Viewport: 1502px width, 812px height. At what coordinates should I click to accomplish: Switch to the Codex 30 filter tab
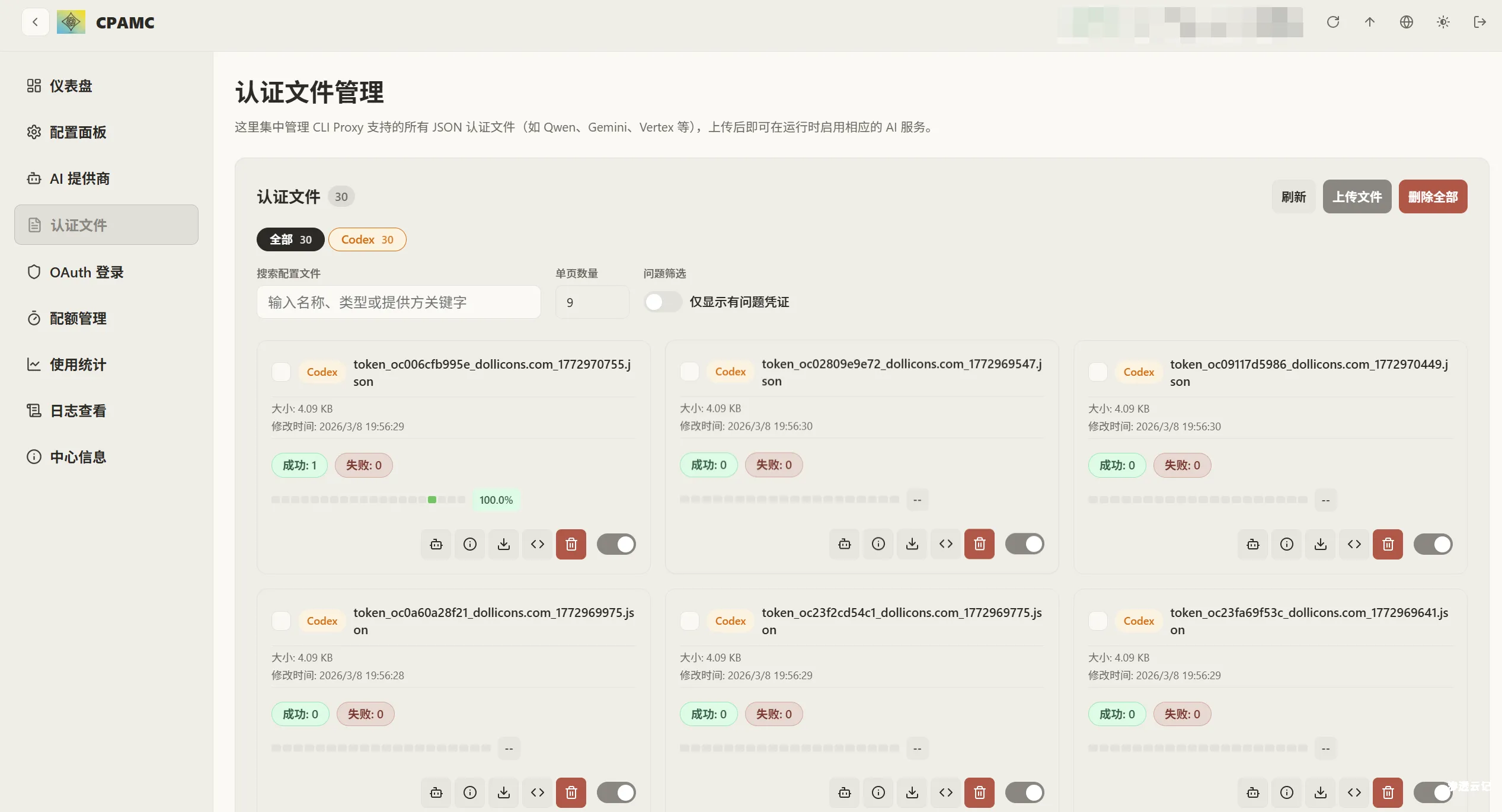[367, 239]
